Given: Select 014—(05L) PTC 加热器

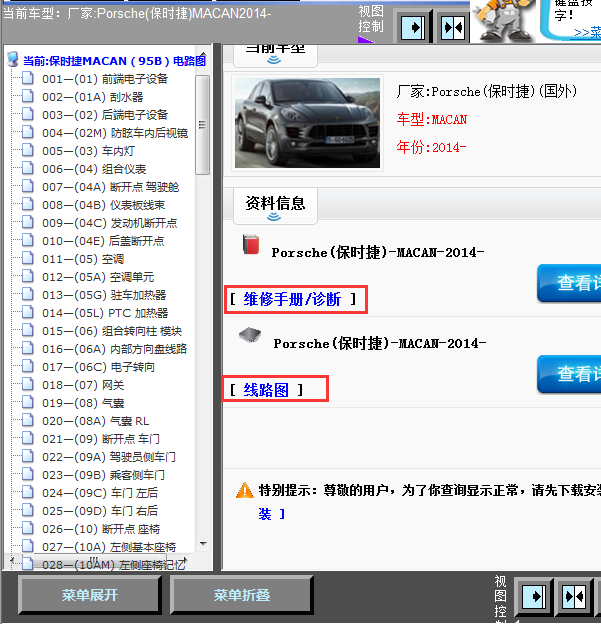Looking at the screenshot, I should coord(105,313).
